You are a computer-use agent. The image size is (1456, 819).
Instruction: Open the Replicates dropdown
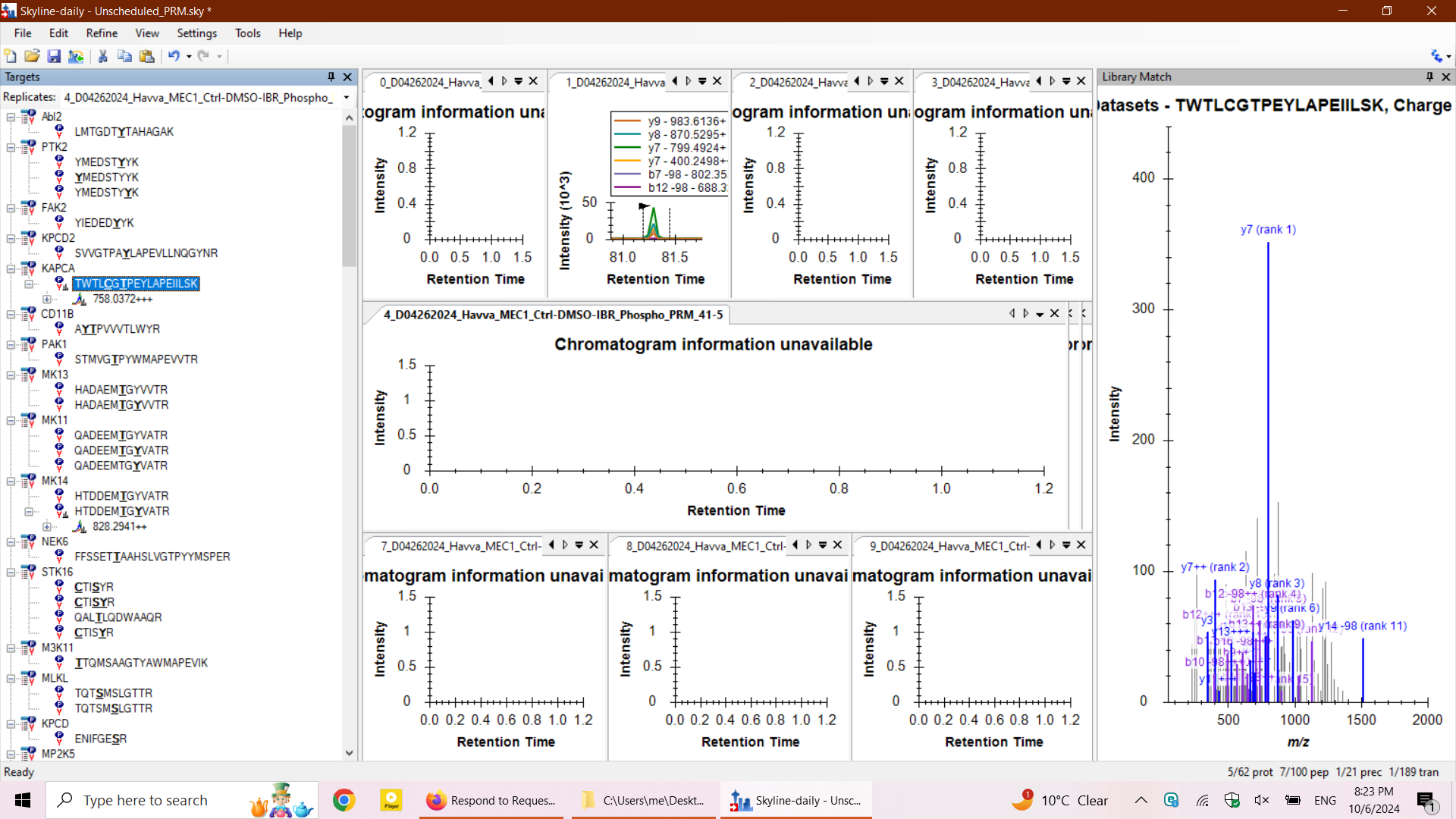347,97
